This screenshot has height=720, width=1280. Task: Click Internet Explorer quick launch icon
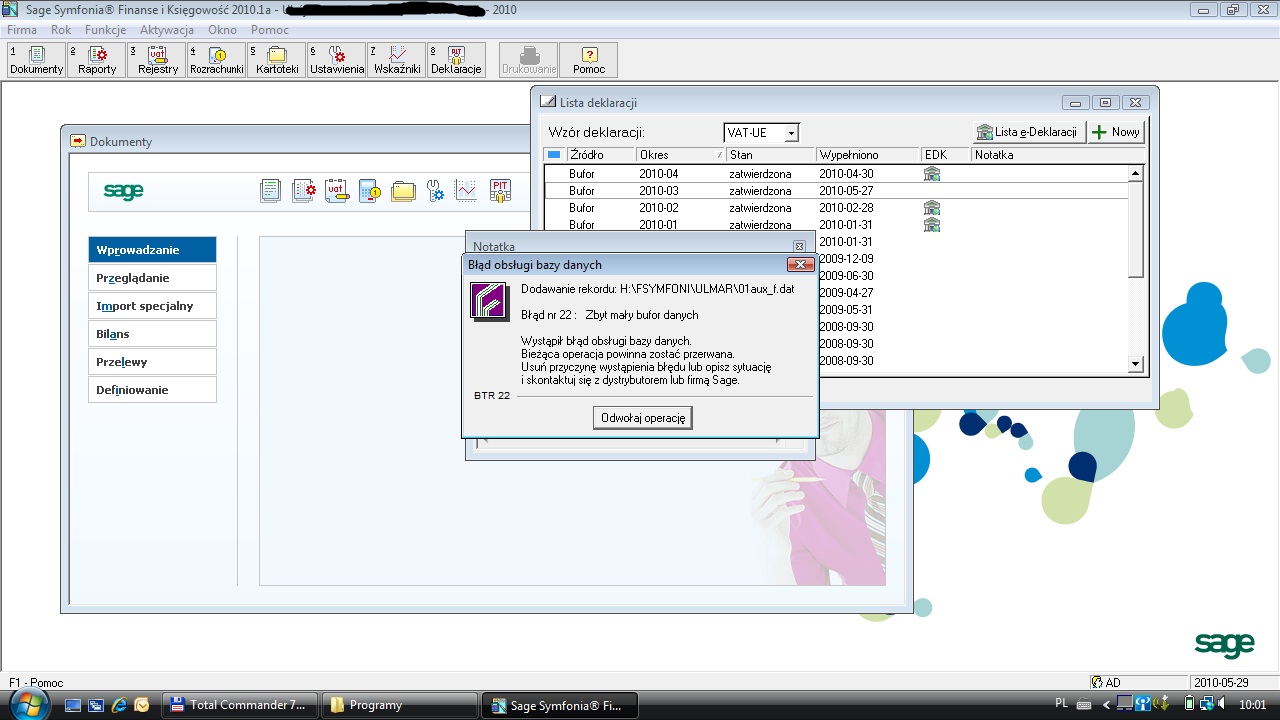click(x=118, y=705)
